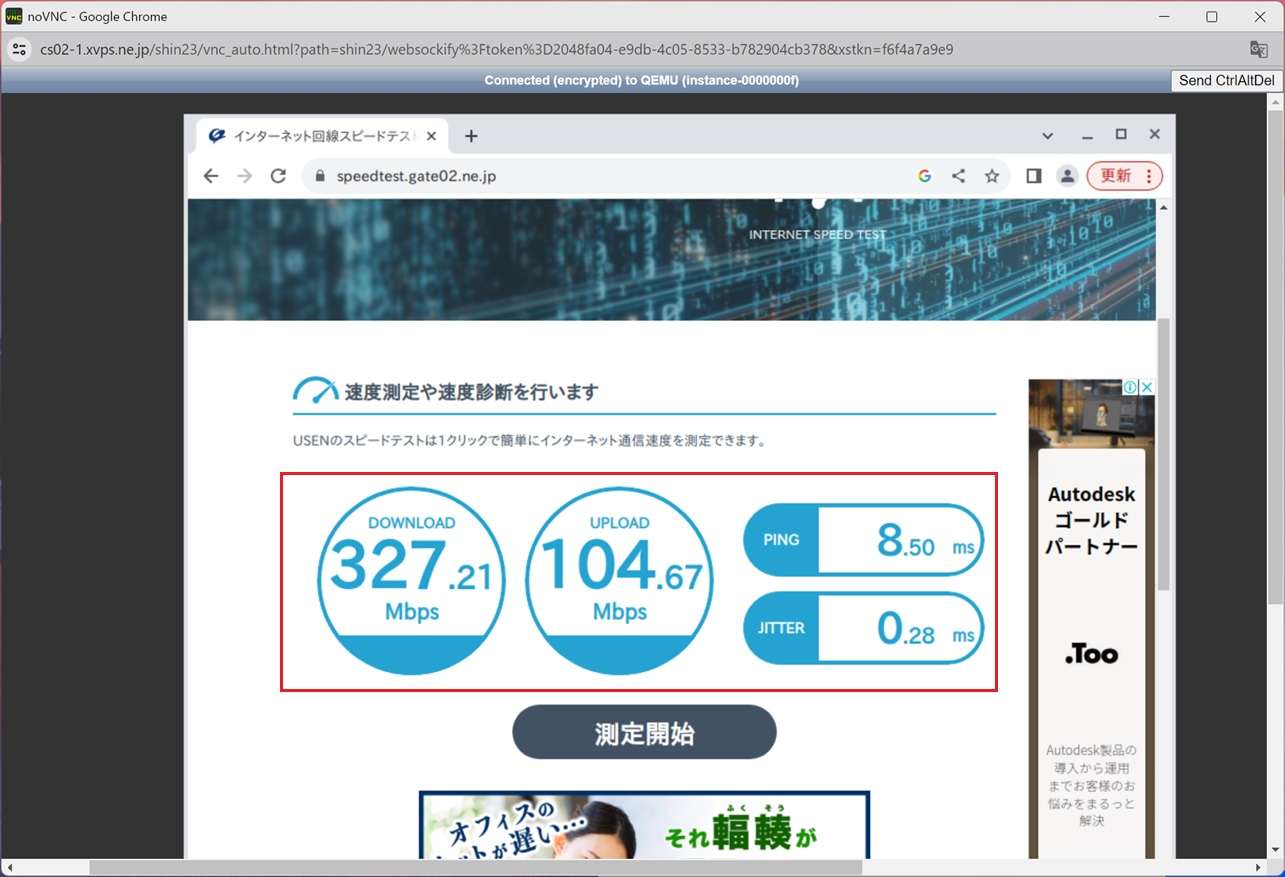Screen dimensions: 1285x877
Task: Click the PING 8.50 ms readout
Action: tap(864, 540)
